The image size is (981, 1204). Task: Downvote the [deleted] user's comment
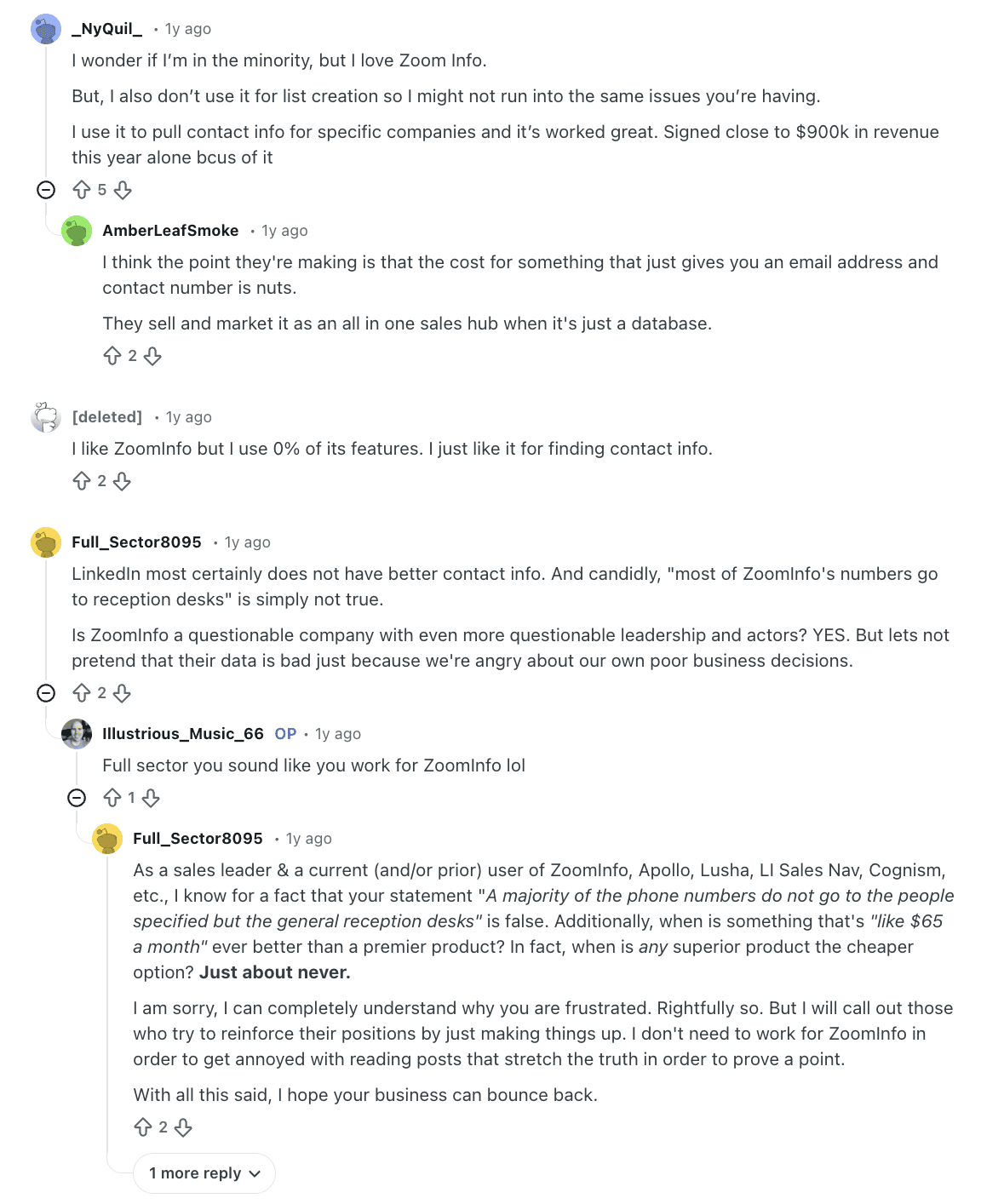pyautogui.click(x=123, y=481)
